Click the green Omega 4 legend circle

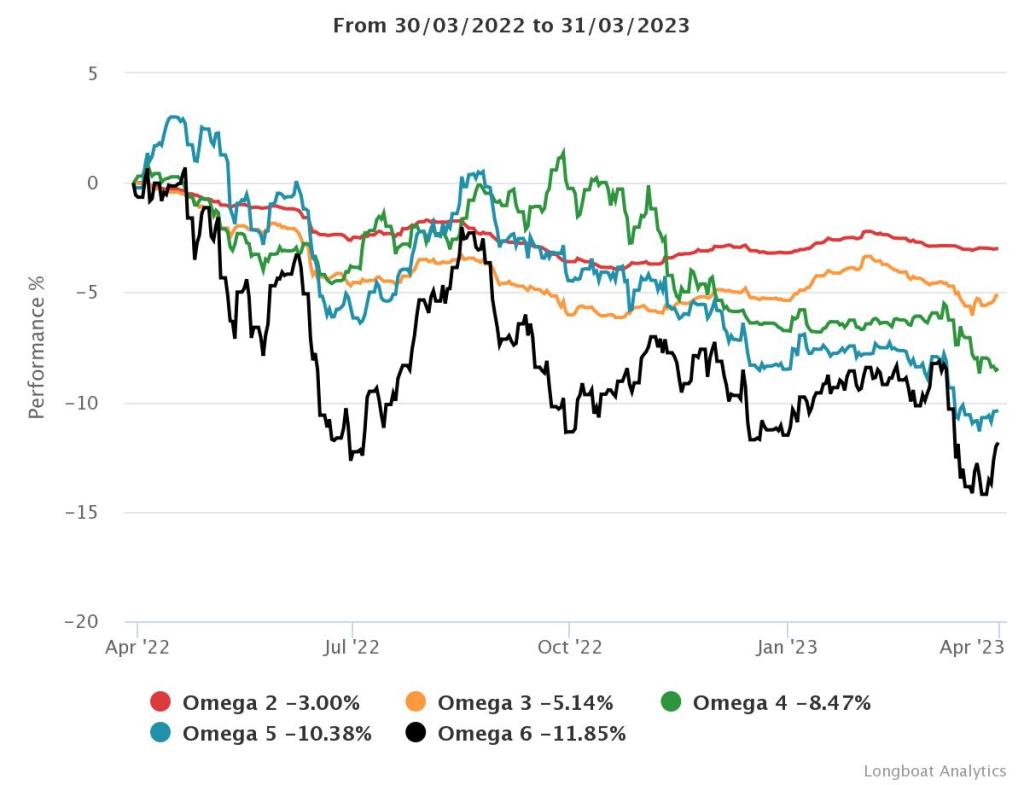[x=672, y=702]
